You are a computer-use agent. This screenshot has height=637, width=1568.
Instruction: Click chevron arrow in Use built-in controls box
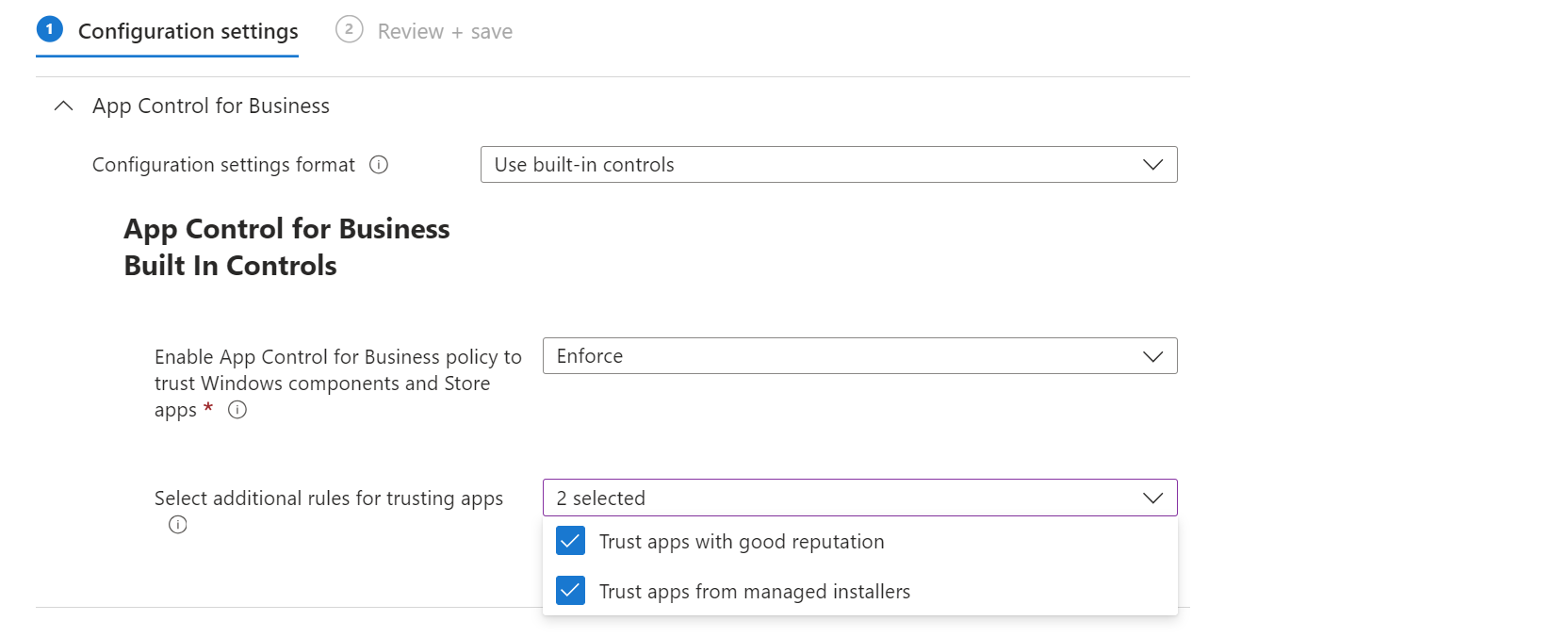(x=1152, y=165)
